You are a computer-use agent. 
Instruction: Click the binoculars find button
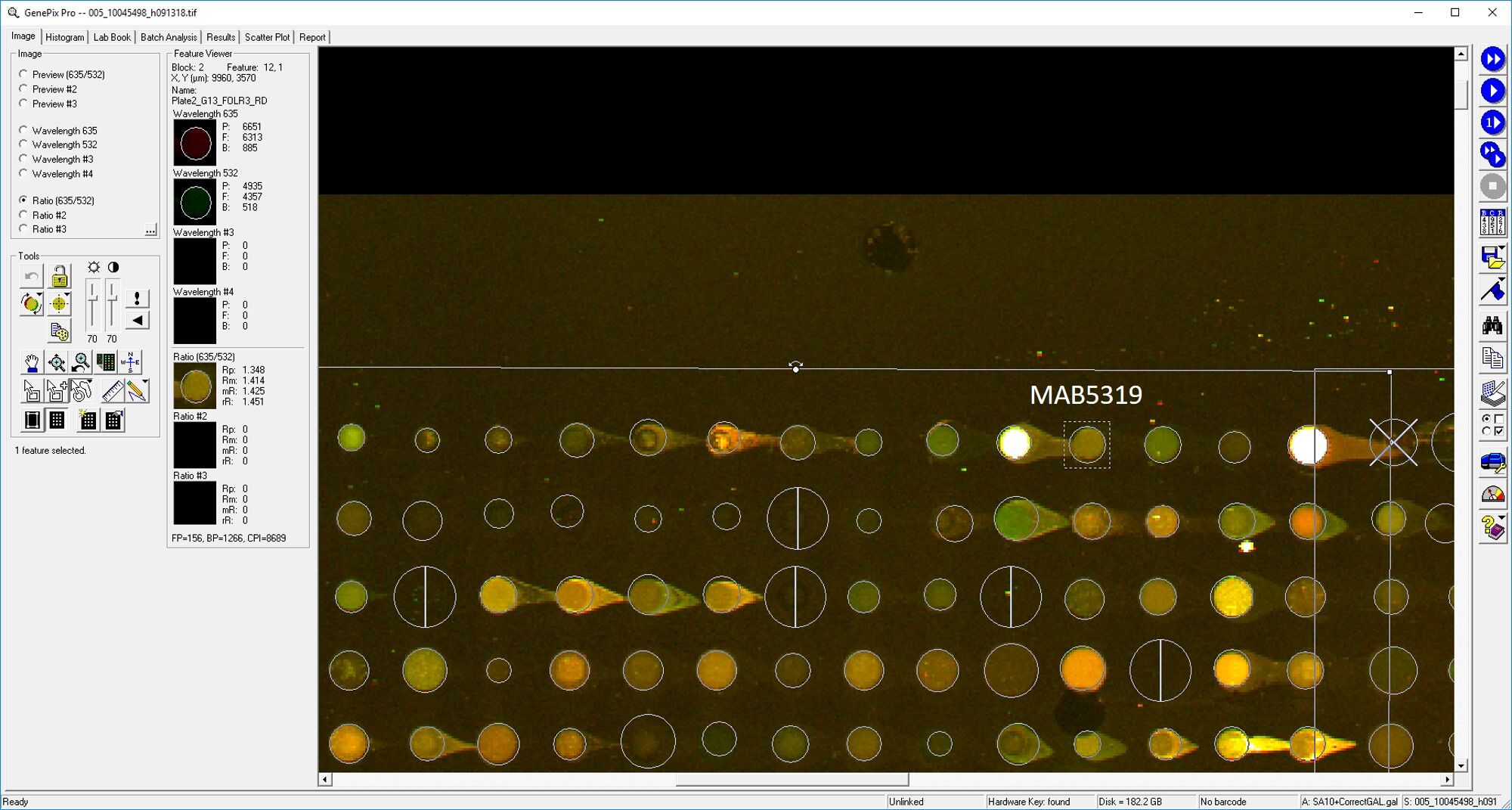pos(1492,326)
